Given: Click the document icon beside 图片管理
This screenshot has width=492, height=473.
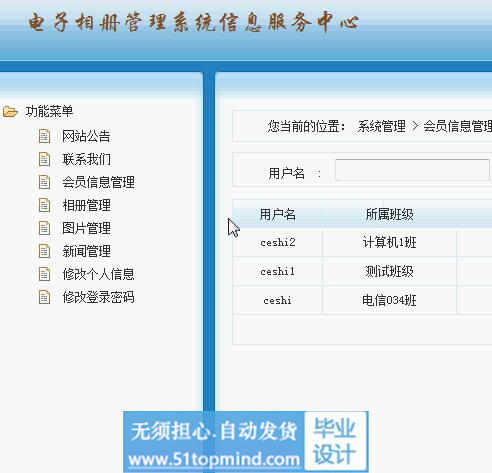Looking at the screenshot, I should tap(44, 228).
